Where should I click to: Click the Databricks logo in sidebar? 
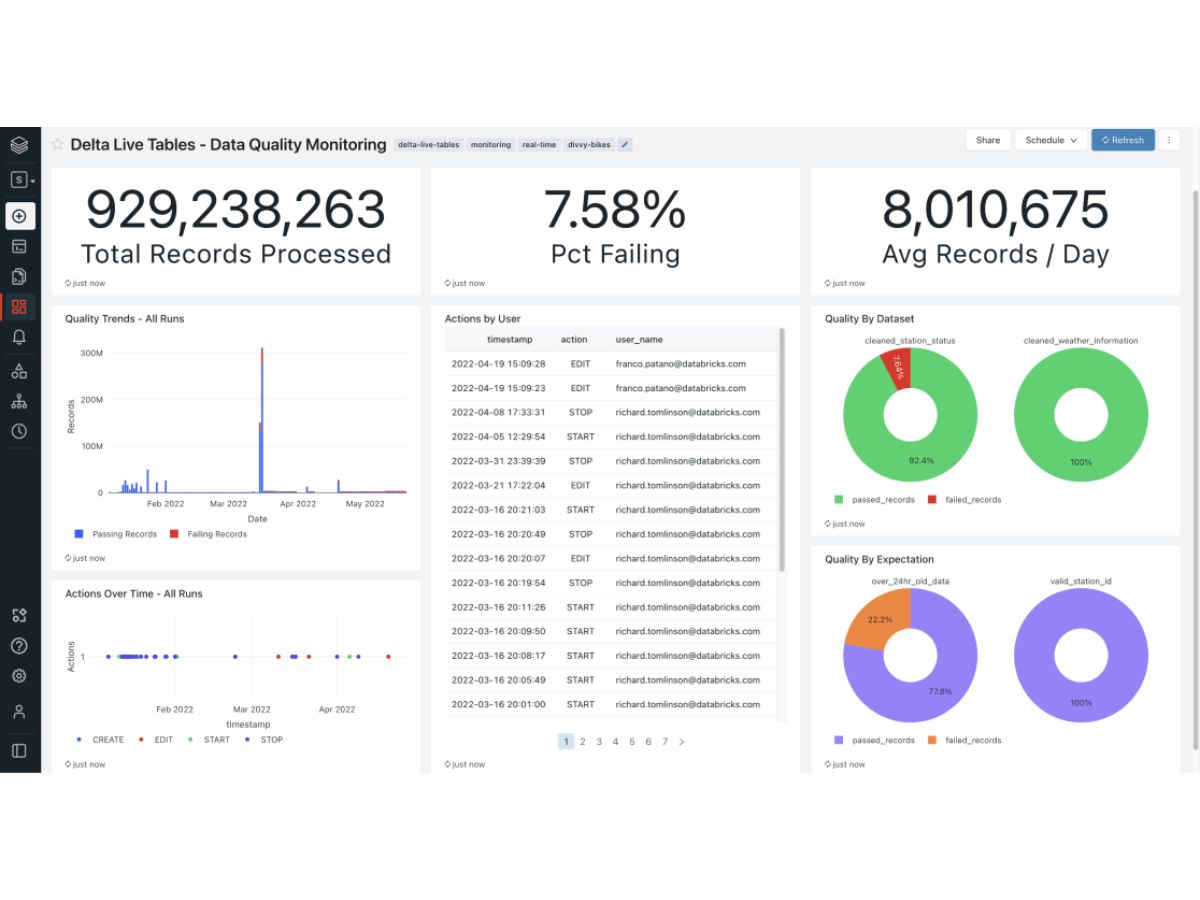click(x=19, y=145)
